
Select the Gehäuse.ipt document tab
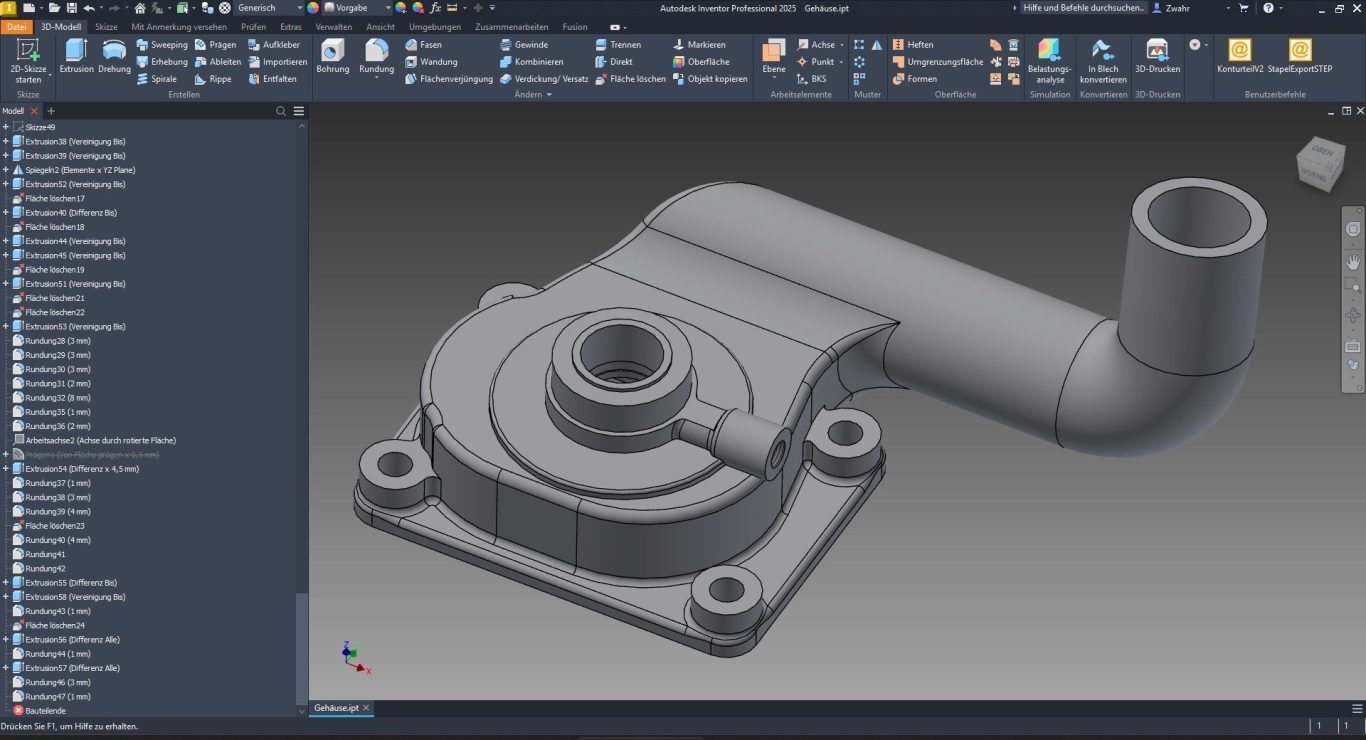(335, 708)
